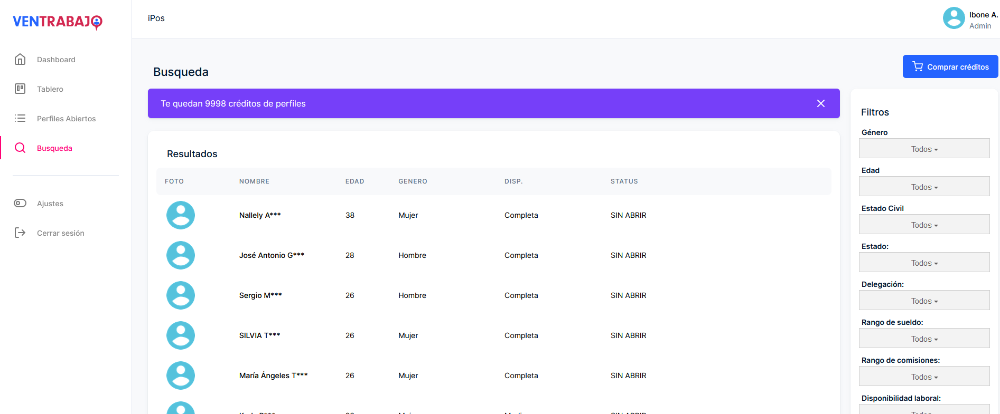Open the Delegación filter dropdown
The width and height of the screenshot is (1000, 414).
(x=924, y=301)
